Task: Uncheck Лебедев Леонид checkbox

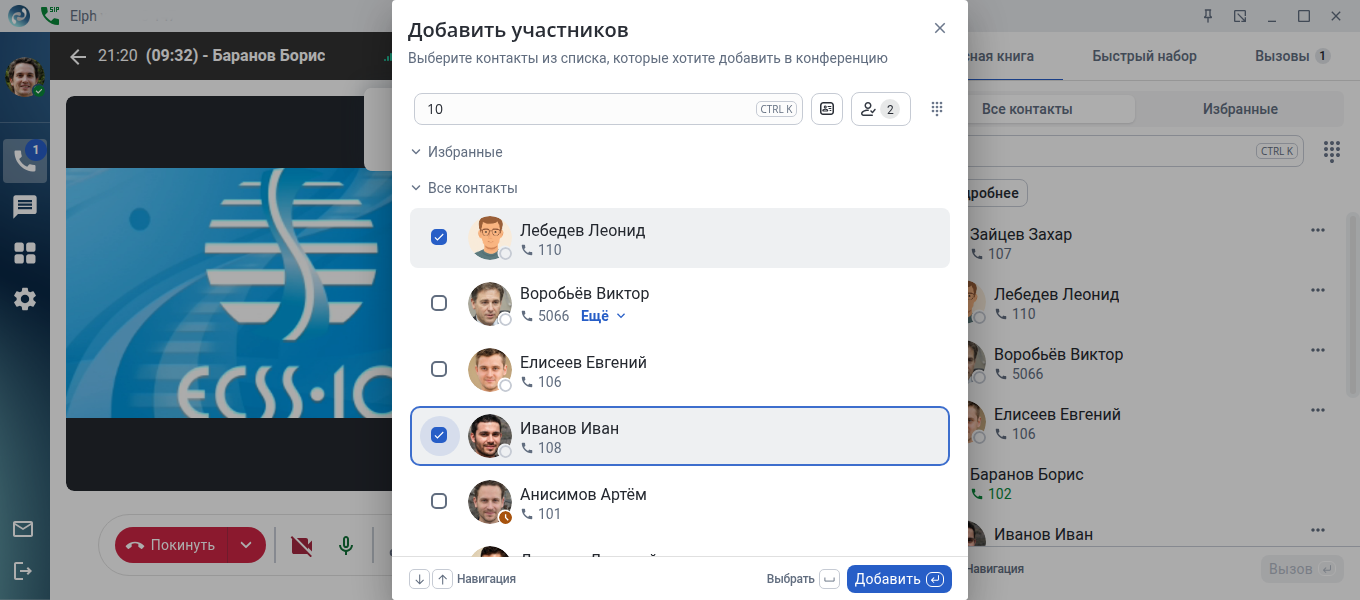Action: tap(439, 237)
